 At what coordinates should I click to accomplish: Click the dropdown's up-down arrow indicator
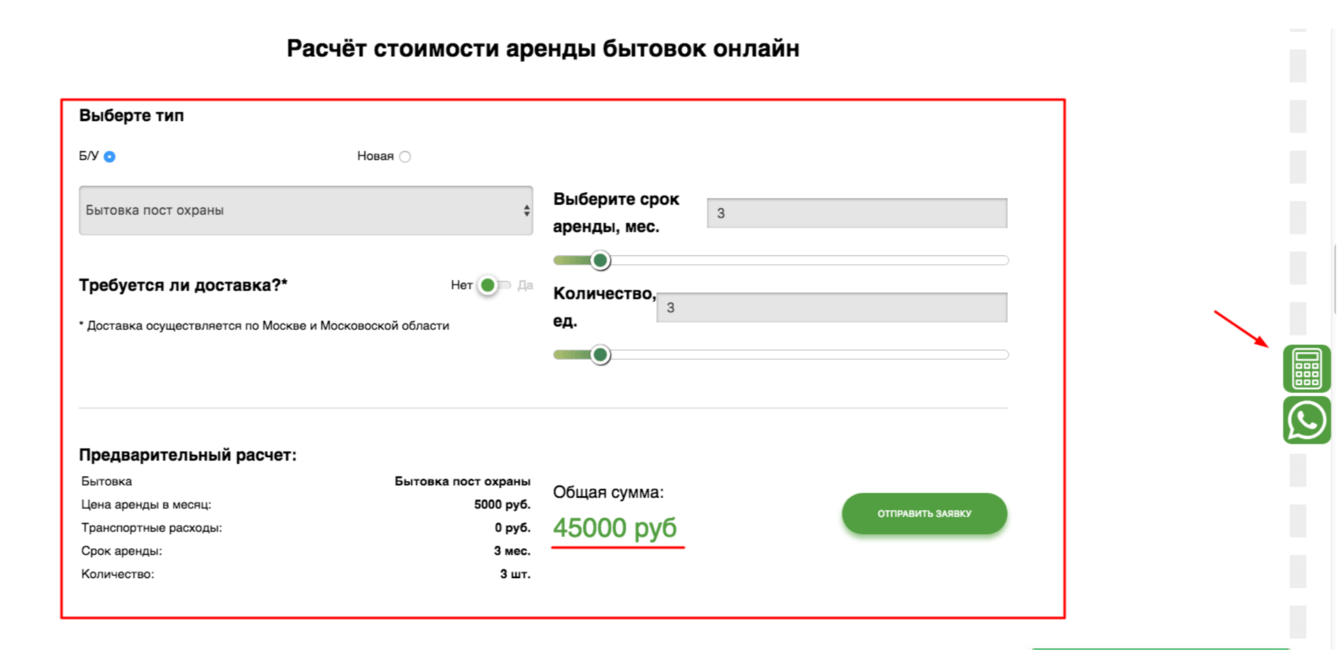click(527, 211)
